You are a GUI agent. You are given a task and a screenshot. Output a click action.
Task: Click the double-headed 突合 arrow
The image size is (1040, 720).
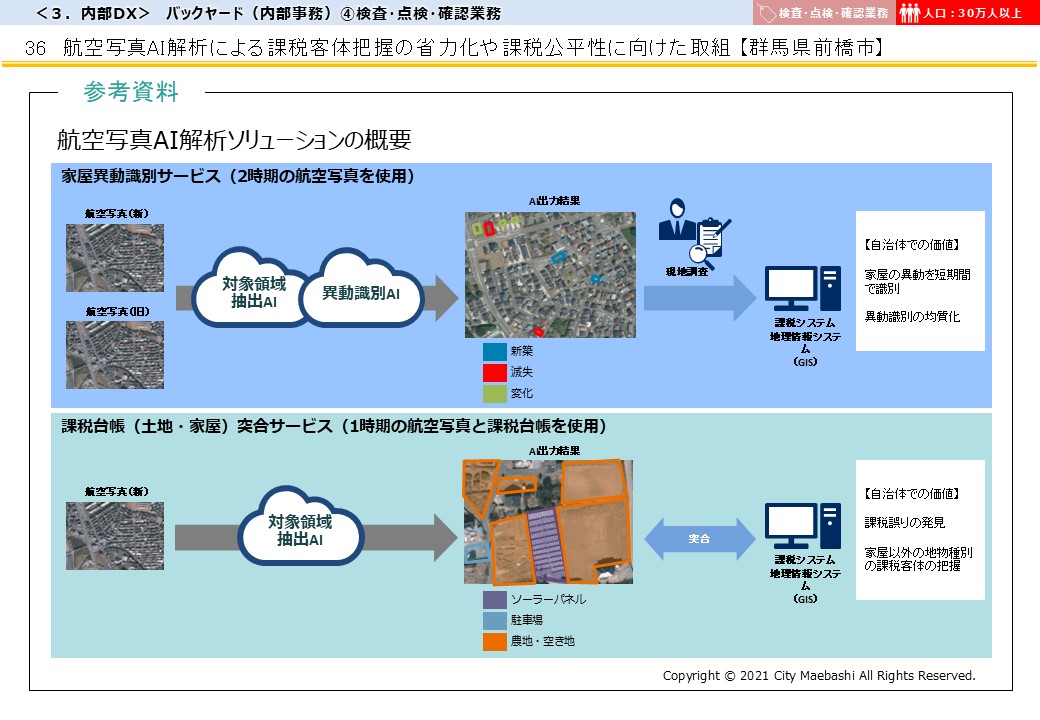click(x=699, y=538)
